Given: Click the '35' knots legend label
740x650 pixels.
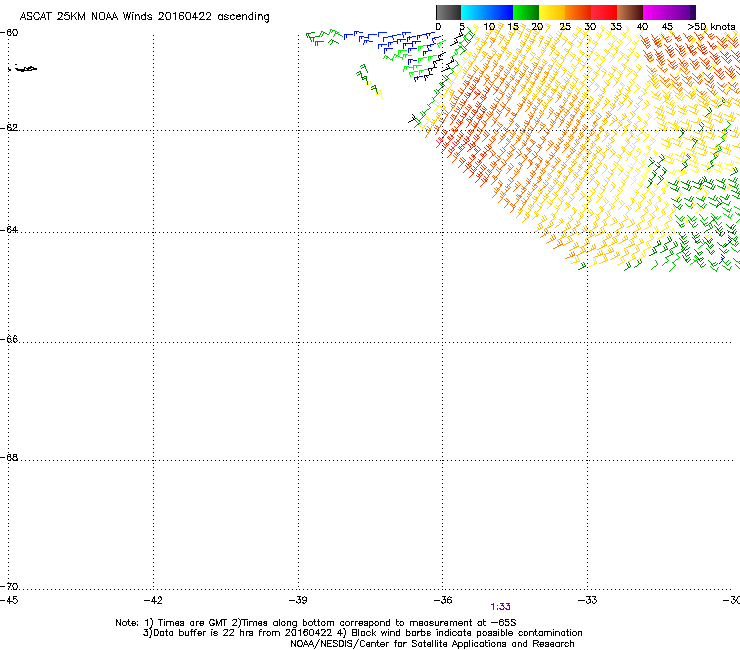Looking at the screenshot, I should coord(616,27).
